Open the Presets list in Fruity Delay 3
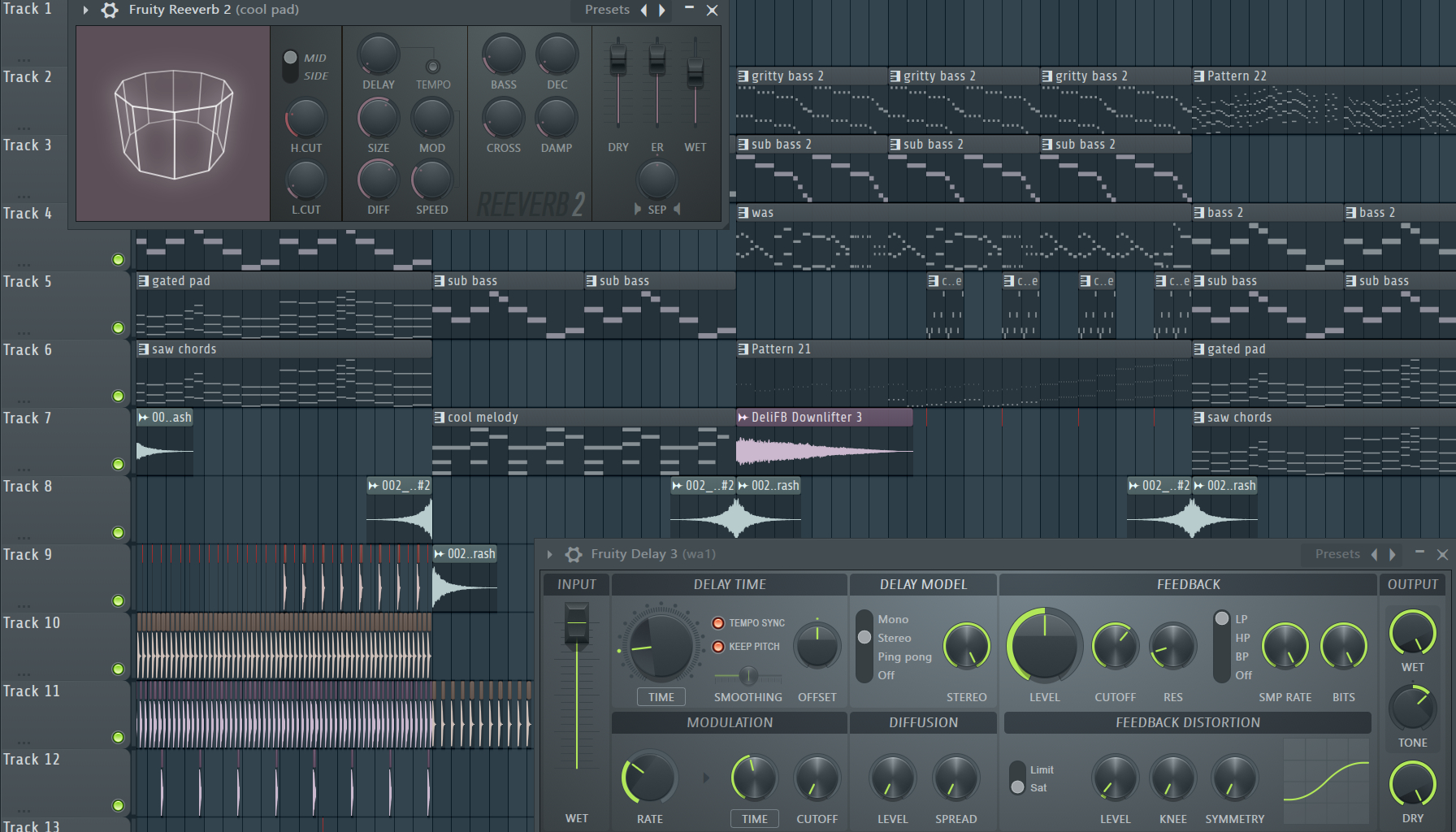1456x832 pixels. click(1337, 554)
